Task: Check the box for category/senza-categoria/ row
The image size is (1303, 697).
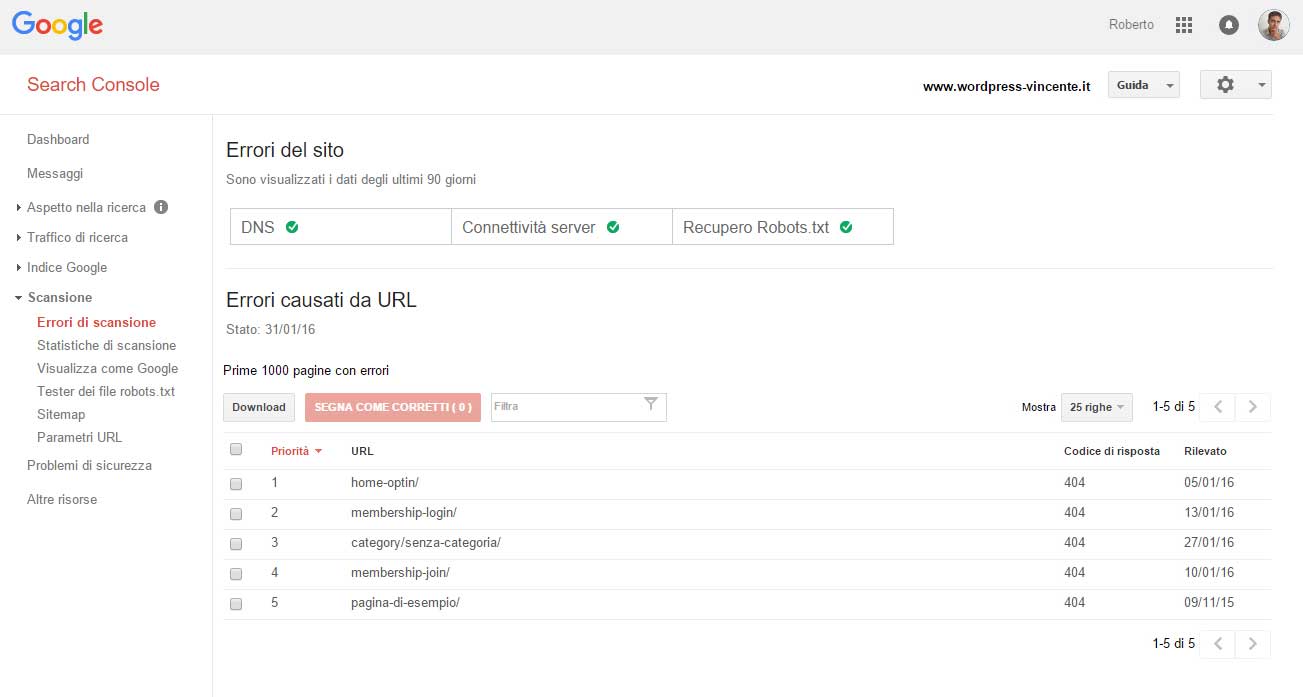Action: [236, 544]
